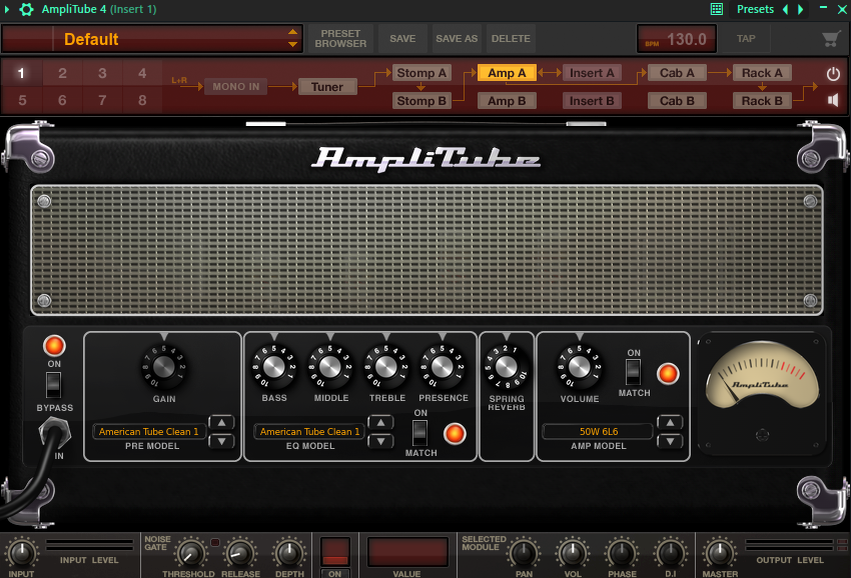Click the BPM value display
The height and width of the screenshot is (578, 851).
click(676, 38)
